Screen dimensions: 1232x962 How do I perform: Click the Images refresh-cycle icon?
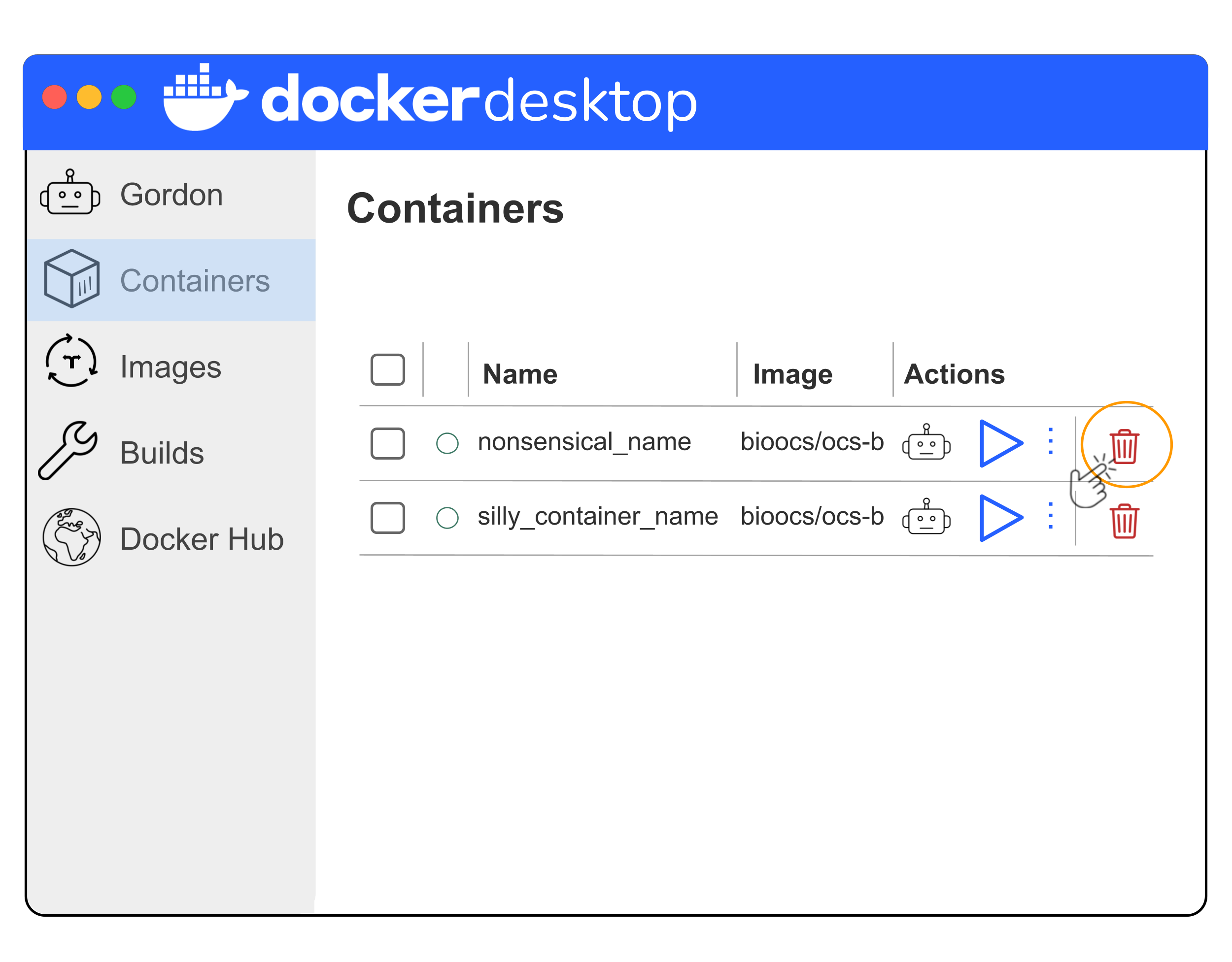pos(71,361)
